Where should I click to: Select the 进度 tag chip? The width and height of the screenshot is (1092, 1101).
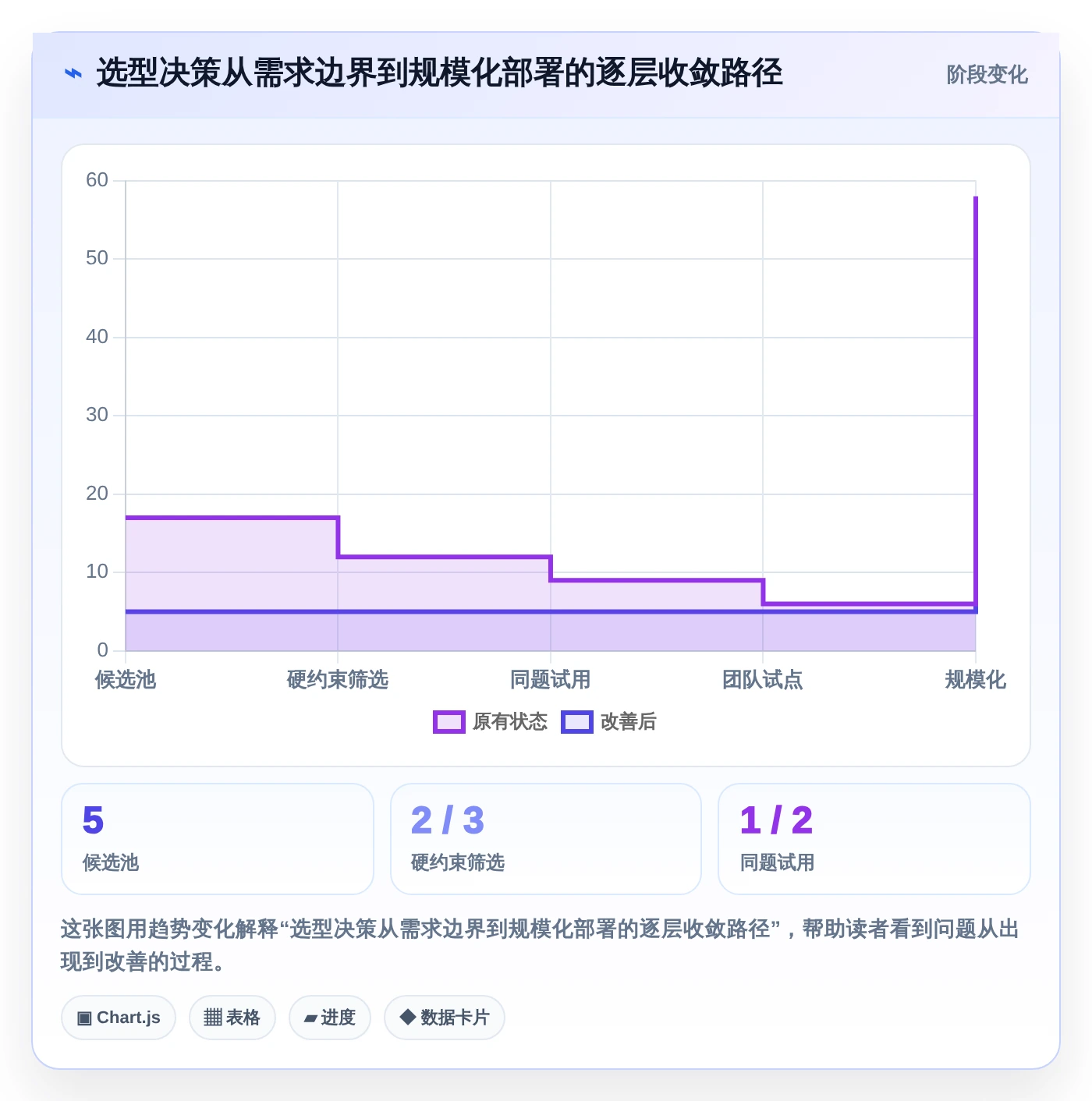tap(330, 1018)
